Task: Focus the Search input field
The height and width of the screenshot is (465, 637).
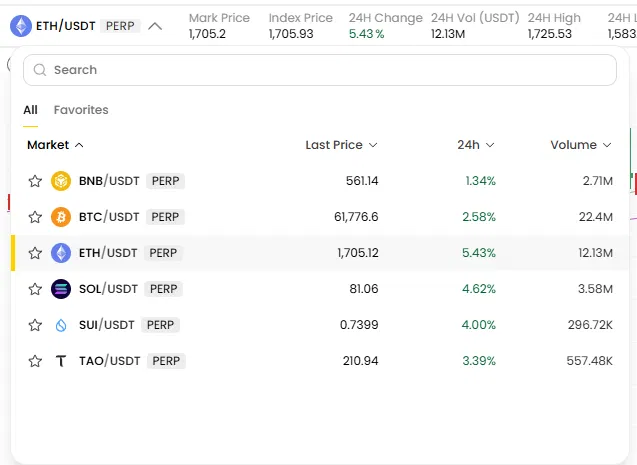Action: (320, 70)
